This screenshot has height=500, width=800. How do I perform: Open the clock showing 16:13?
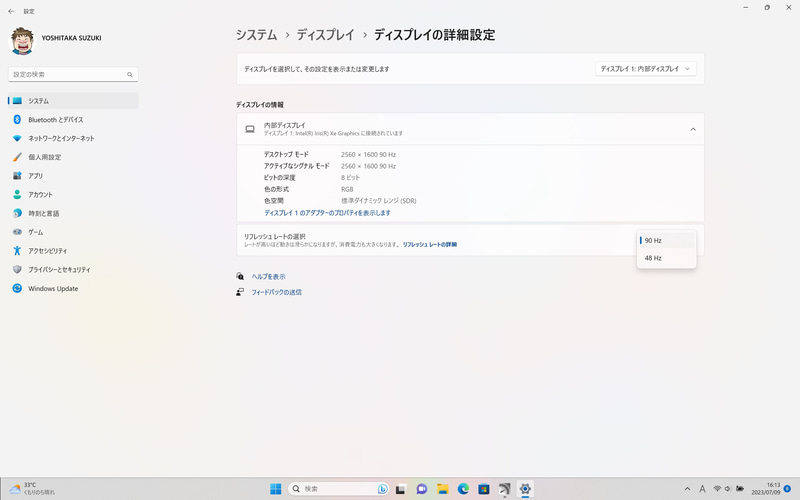[766, 489]
